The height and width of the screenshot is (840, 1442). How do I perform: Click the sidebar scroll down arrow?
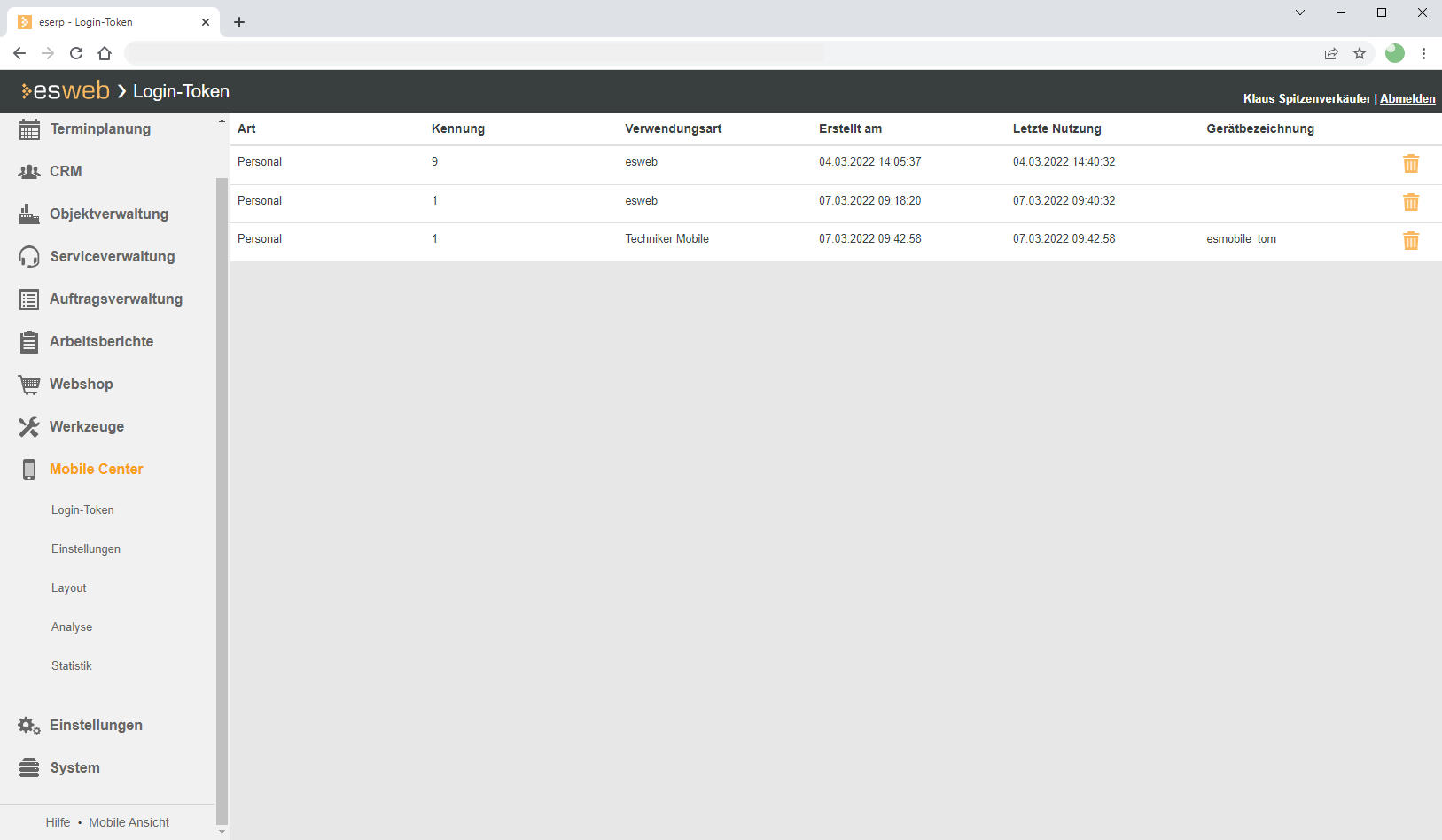tap(222, 832)
